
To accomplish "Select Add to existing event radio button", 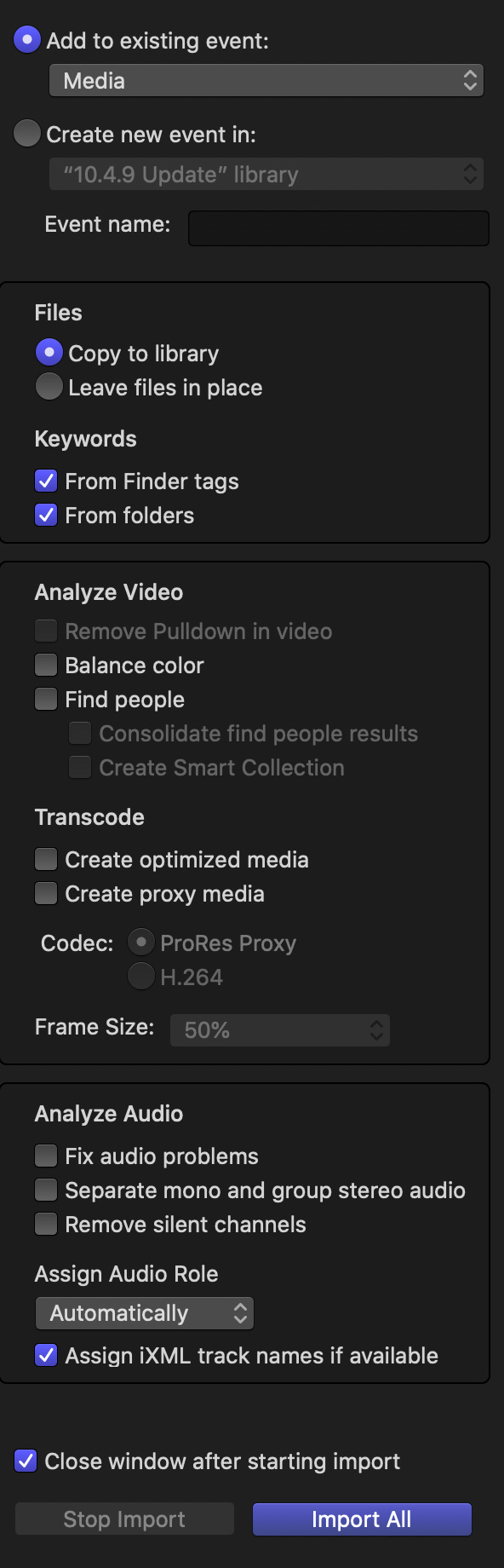I will (x=27, y=39).
